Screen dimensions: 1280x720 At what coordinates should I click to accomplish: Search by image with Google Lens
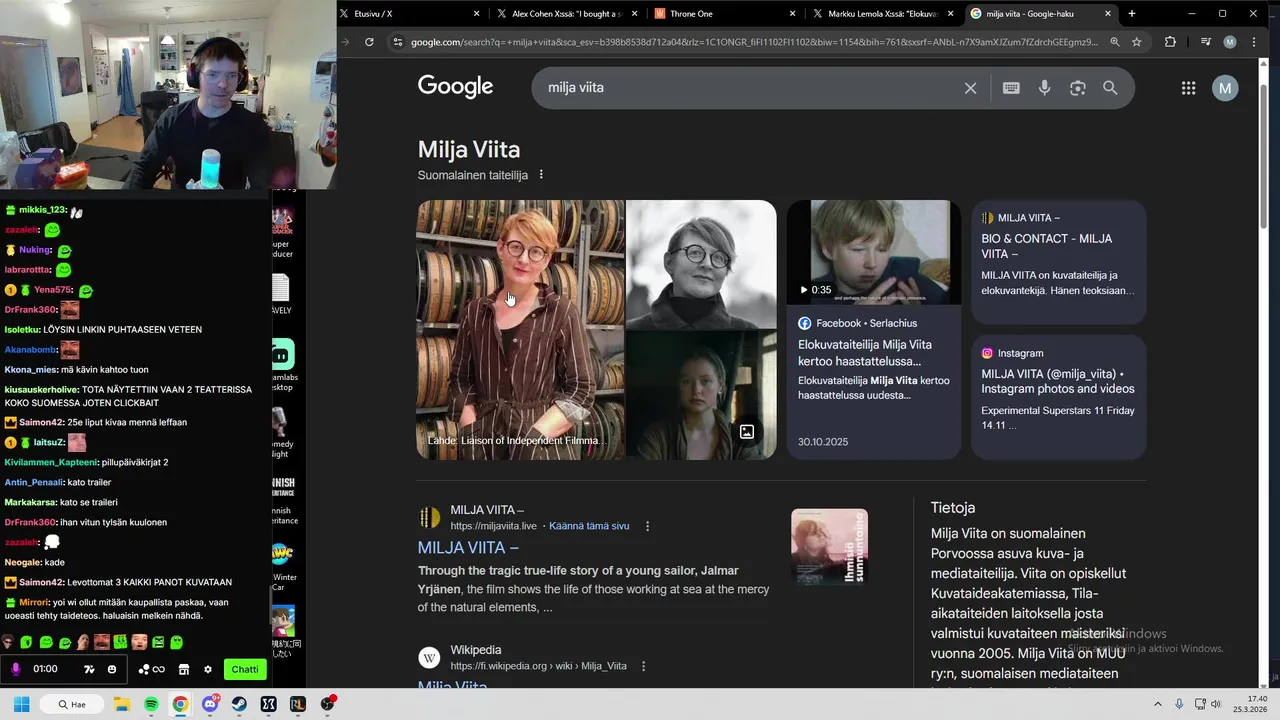[1077, 88]
